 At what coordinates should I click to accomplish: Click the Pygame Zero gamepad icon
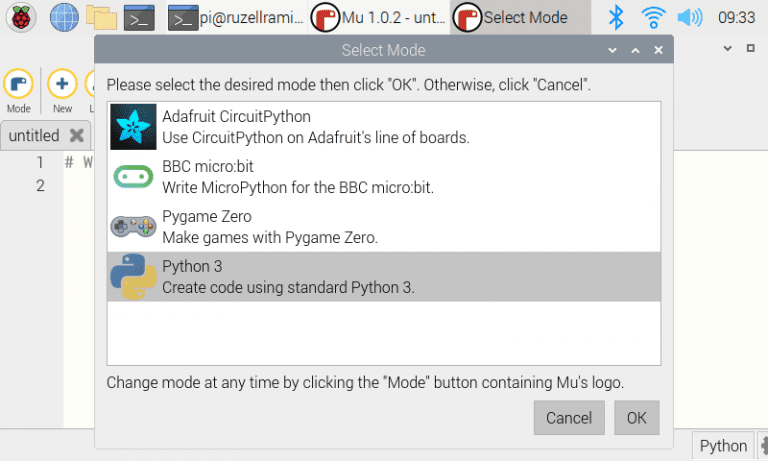click(x=133, y=227)
